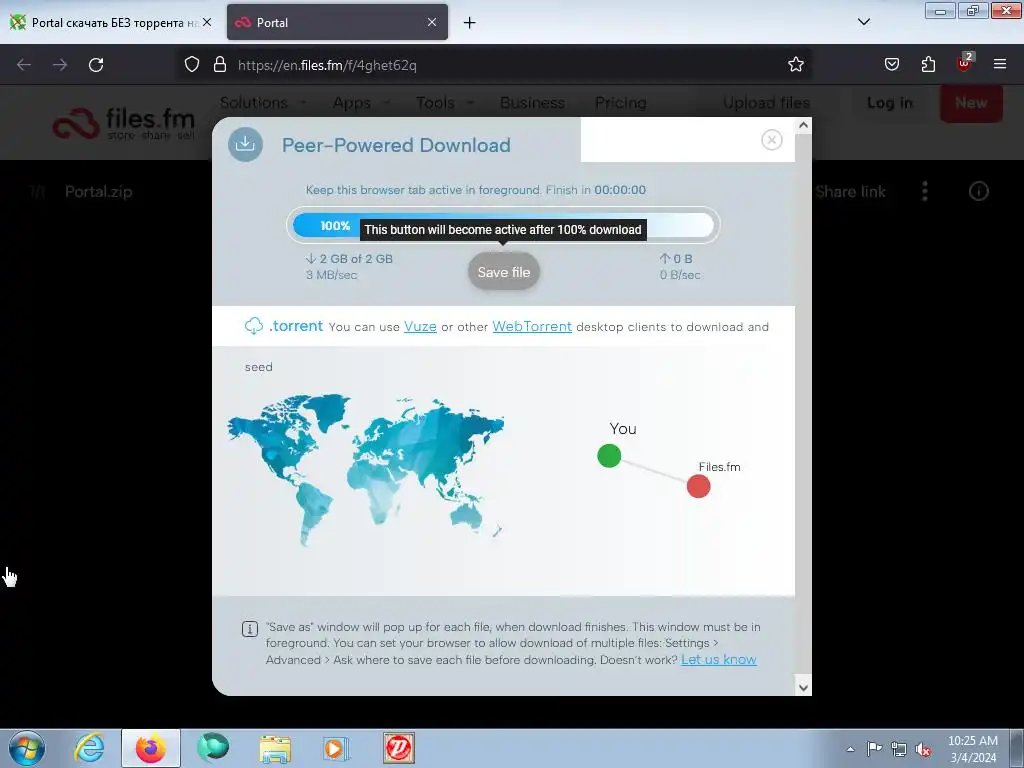Screen dimensions: 1024x768
Task: Click the network tray icon
Action: (899, 749)
